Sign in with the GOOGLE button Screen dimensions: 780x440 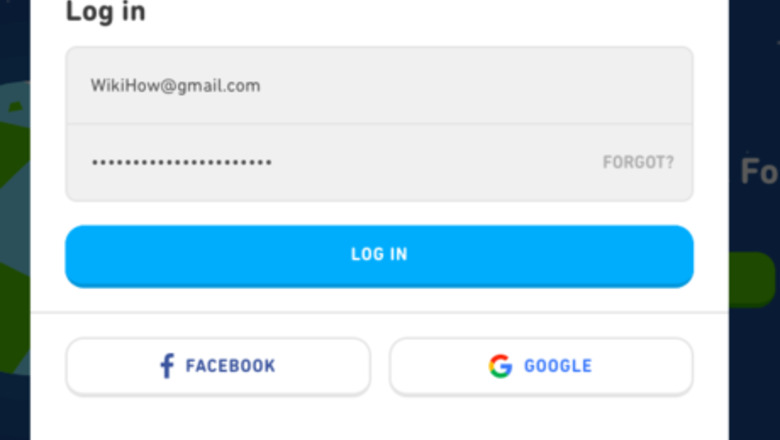tap(540, 366)
